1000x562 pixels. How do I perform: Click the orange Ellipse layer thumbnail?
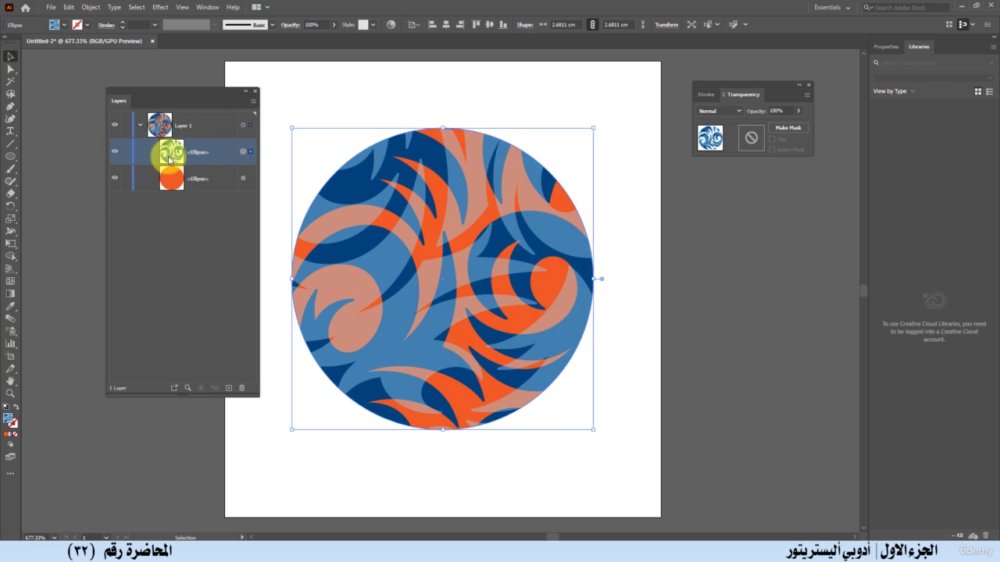172,179
